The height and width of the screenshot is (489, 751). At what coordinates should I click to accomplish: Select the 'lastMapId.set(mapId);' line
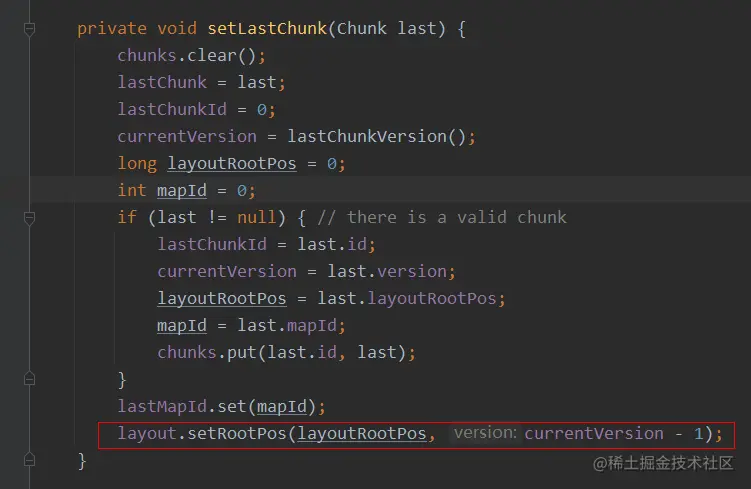(221, 407)
